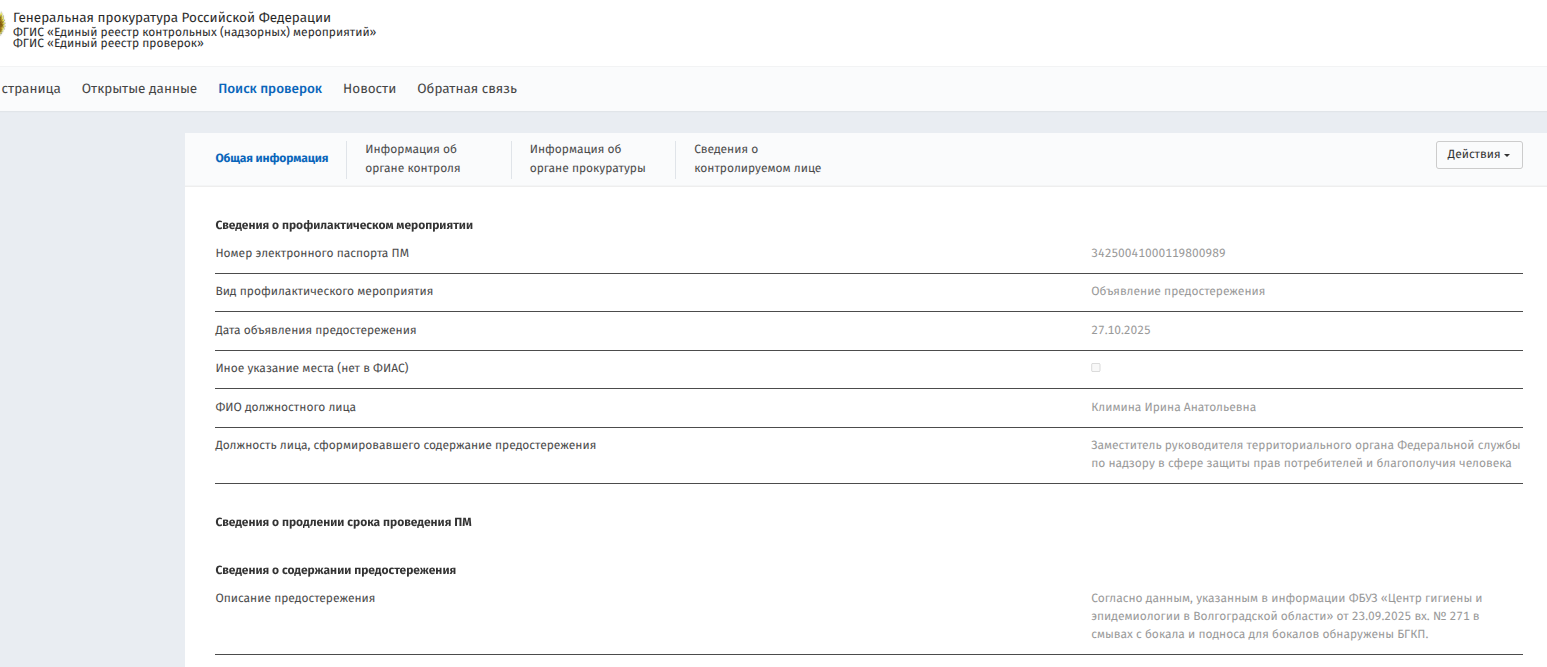Switch to Сведения о контролируемом лице tab
Image resolution: width=1547 pixels, height=667 pixels.
pos(757,158)
